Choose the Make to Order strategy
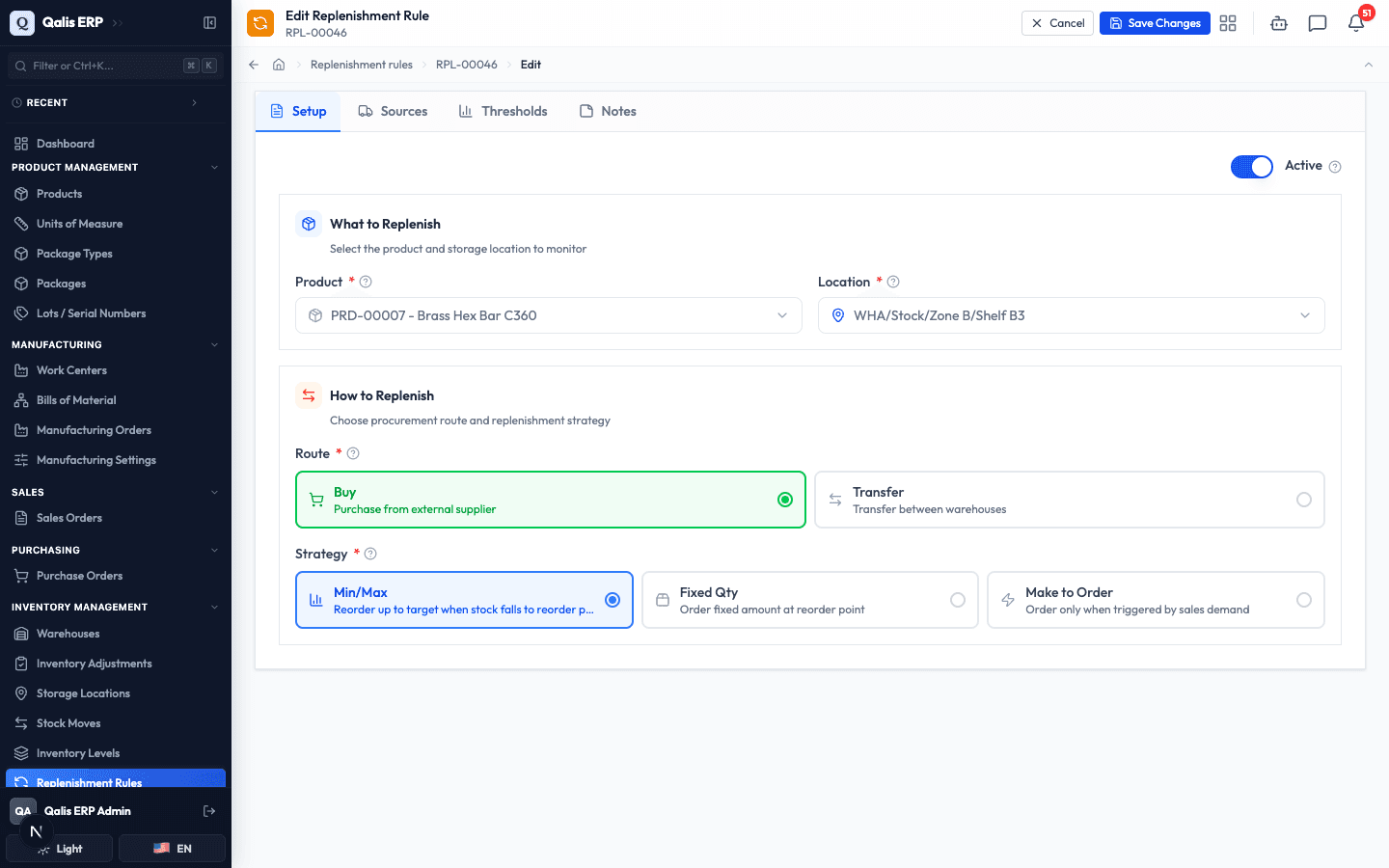The height and width of the screenshot is (868, 1389). pyautogui.click(x=1156, y=600)
